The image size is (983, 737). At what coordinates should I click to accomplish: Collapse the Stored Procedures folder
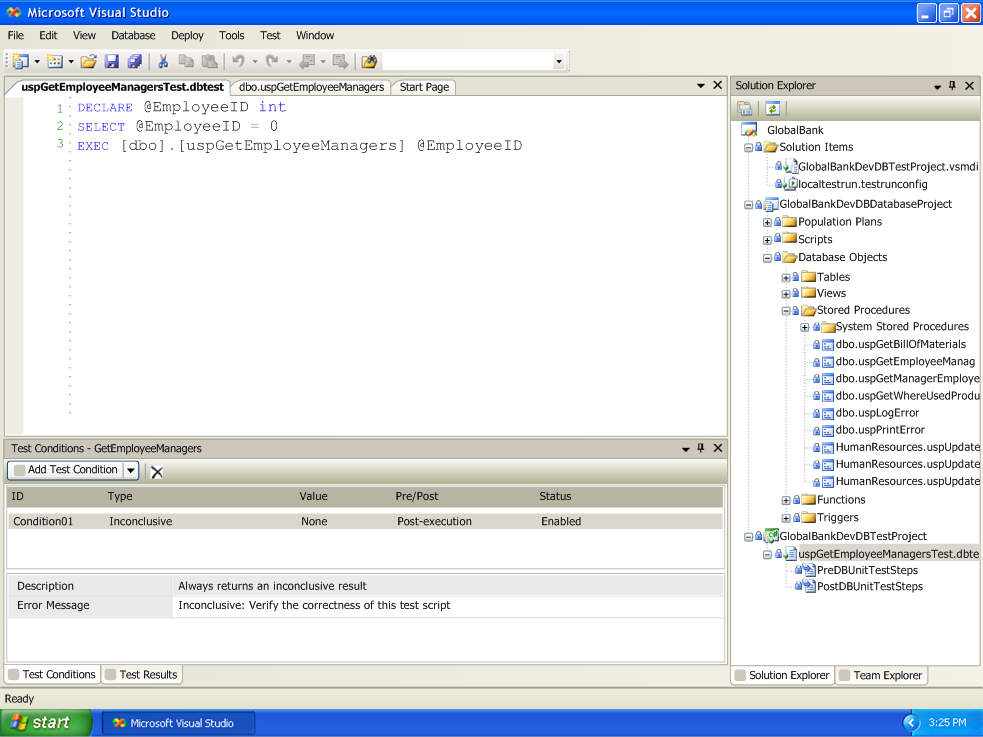pos(786,311)
